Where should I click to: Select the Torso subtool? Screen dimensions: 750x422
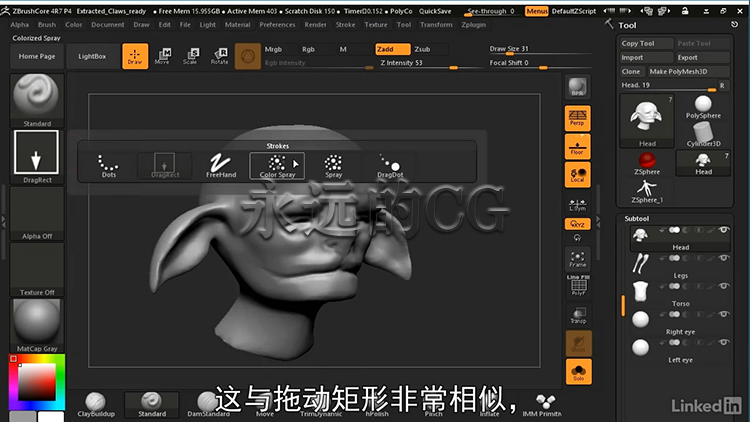coord(680,294)
